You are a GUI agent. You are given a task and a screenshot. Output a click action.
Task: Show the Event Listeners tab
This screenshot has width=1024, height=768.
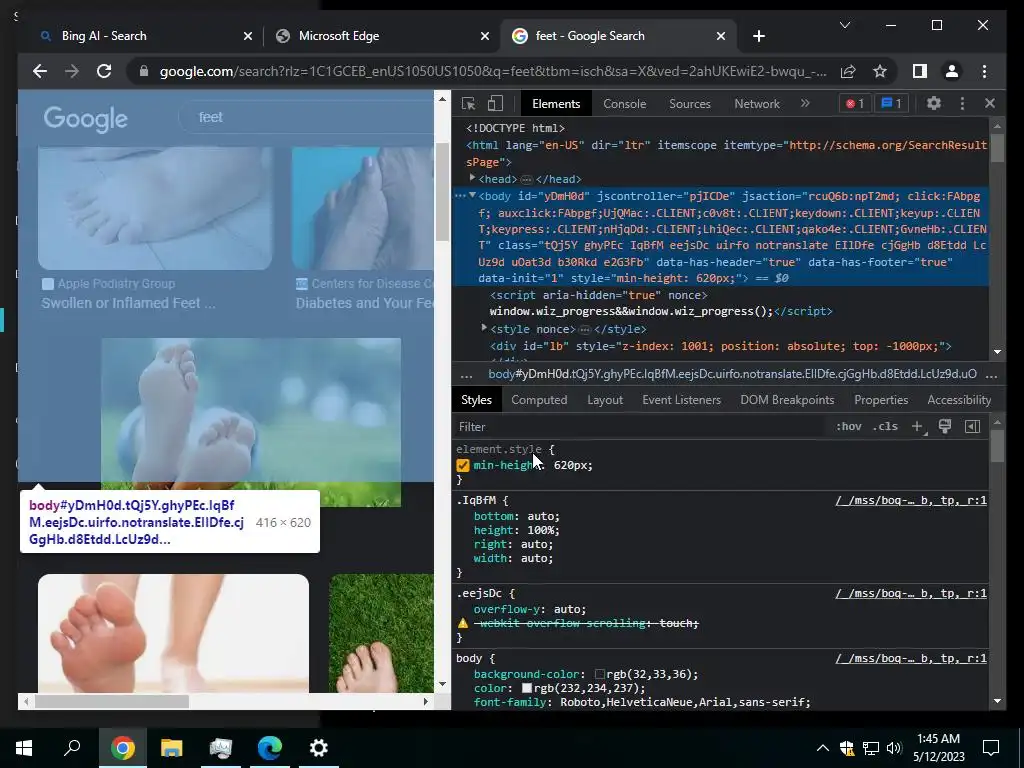point(681,400)
